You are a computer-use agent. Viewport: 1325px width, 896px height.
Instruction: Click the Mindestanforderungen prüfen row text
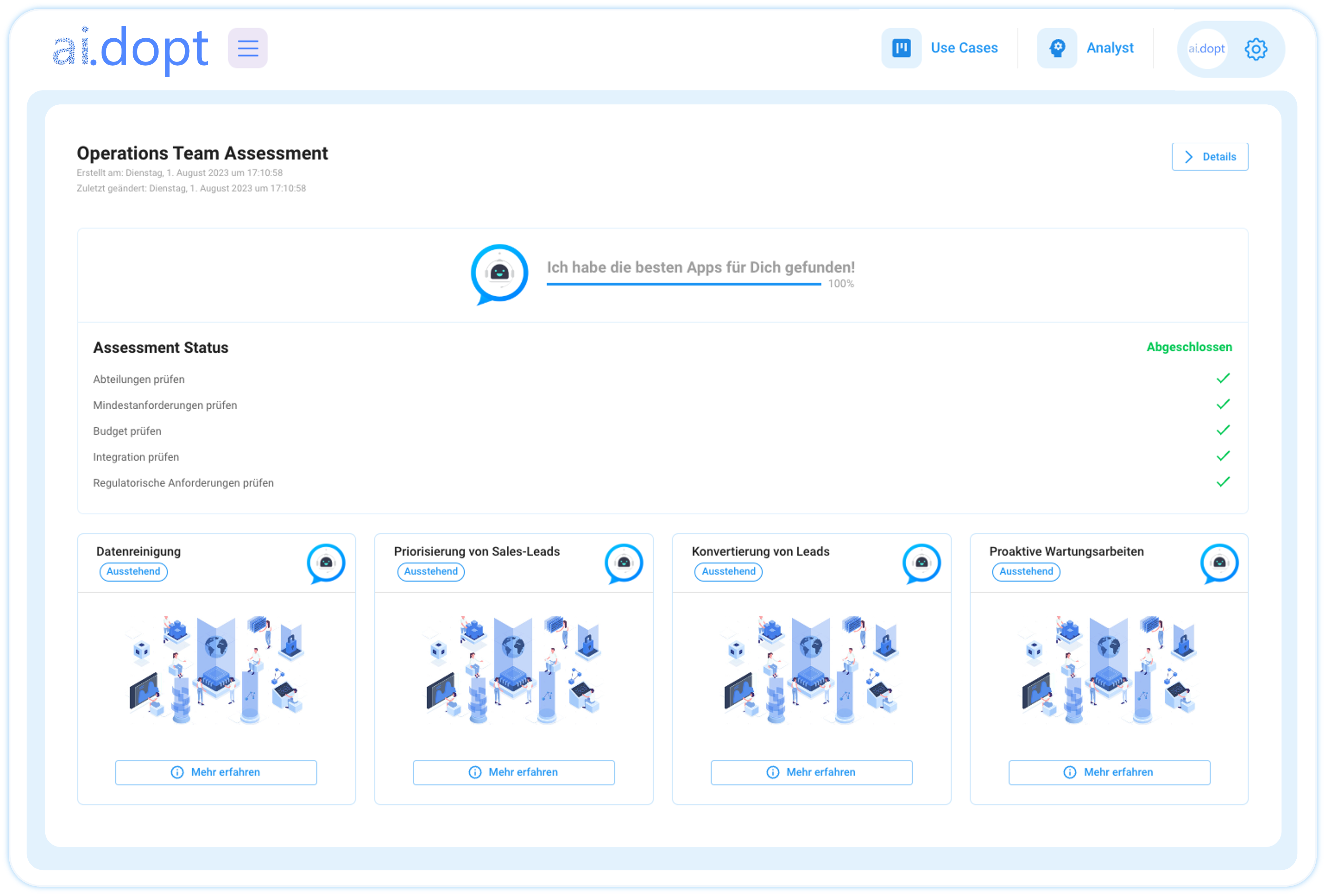coord(165,405)
